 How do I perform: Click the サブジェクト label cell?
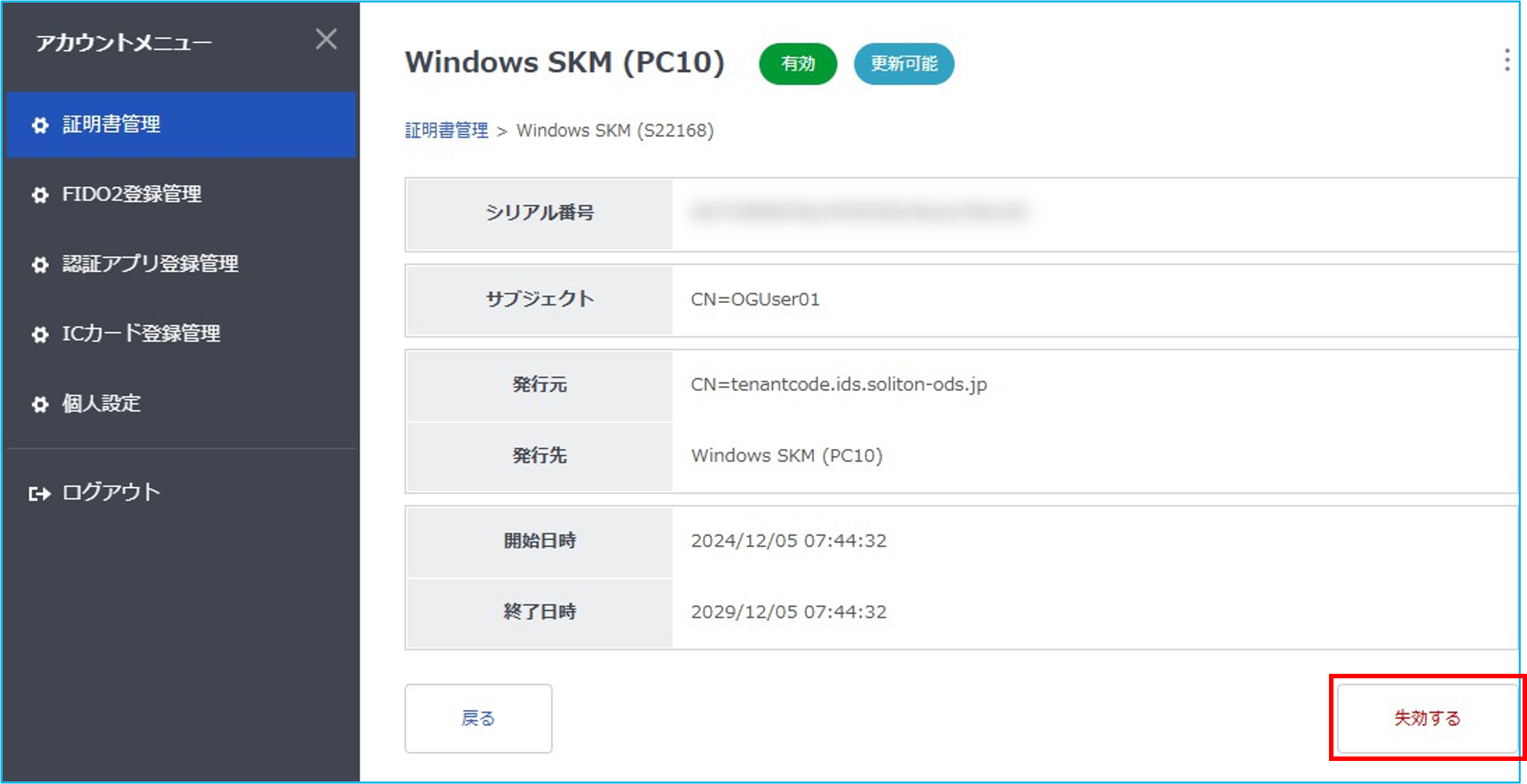click(x=540, y=300)
